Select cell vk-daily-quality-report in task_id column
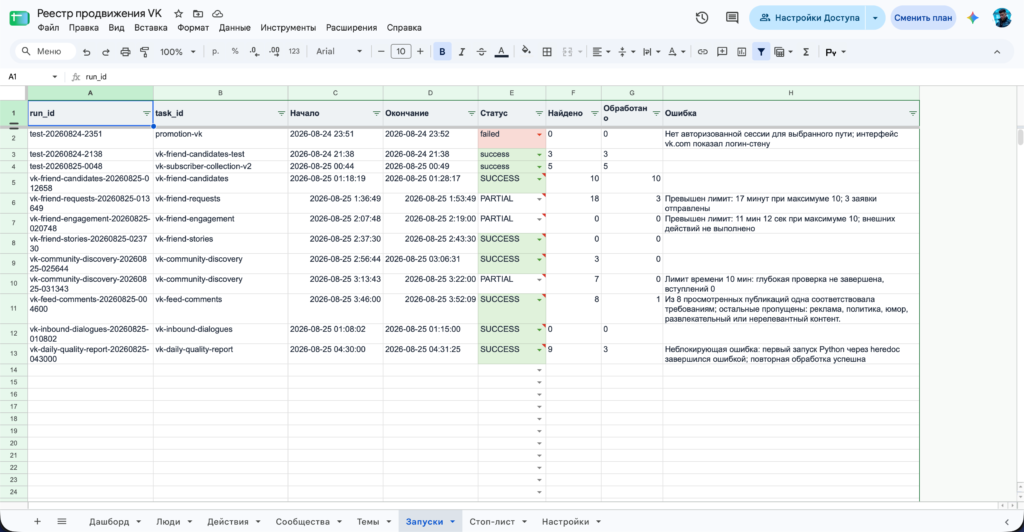 [x=221, y=354]
